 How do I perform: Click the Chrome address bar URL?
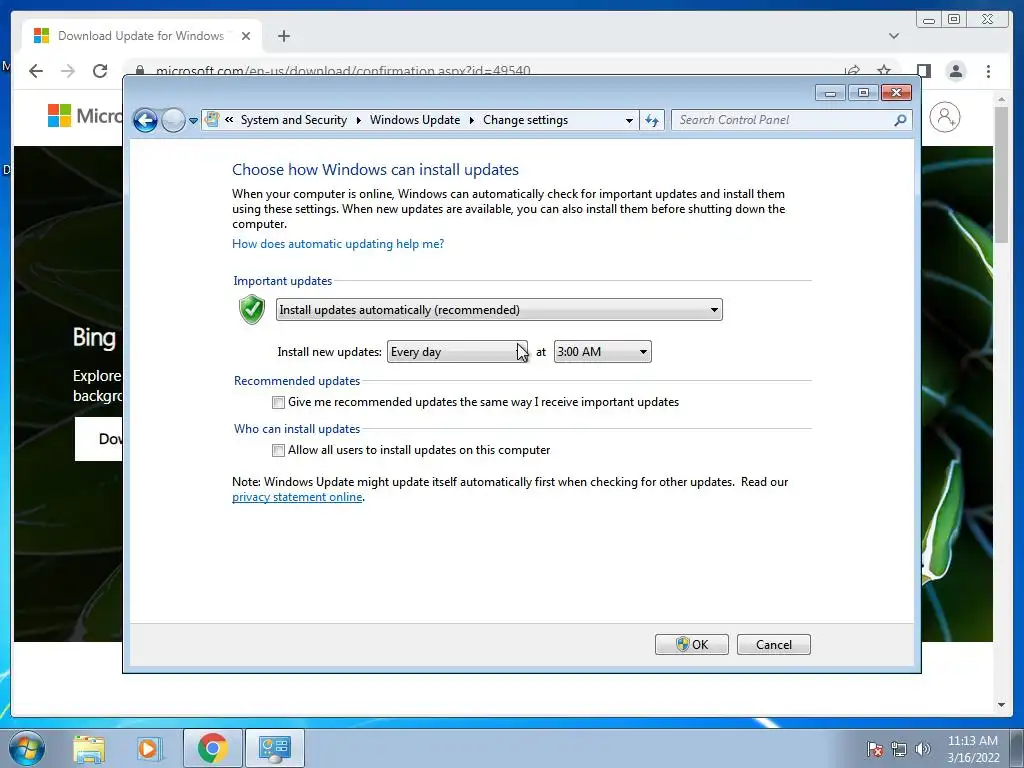(x=343, y=71)
